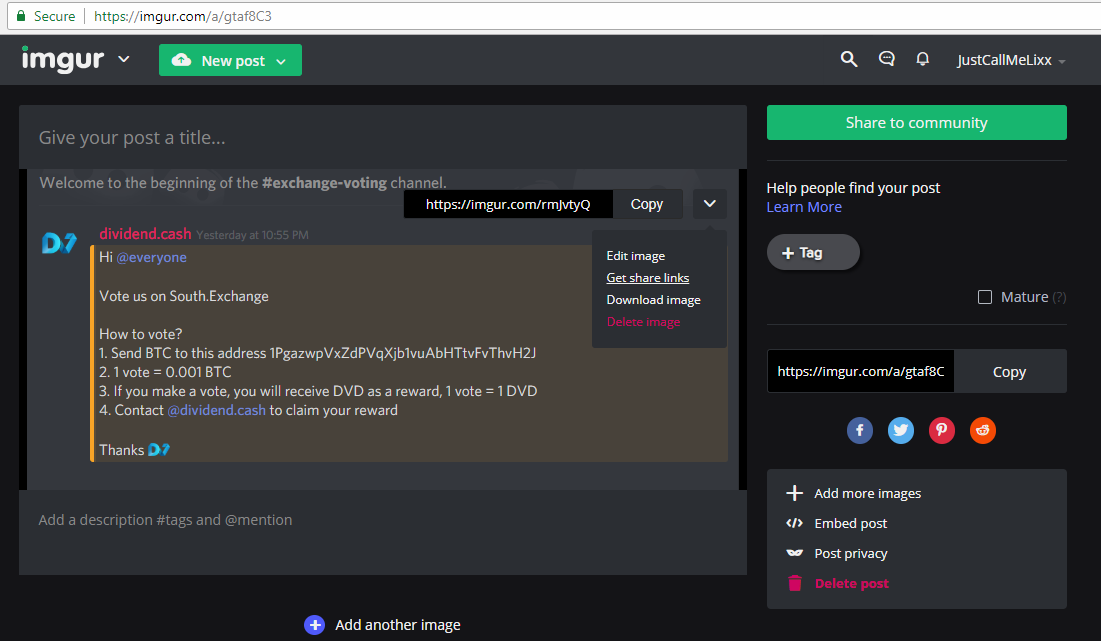1101x641 pixels.
Task: Click the Mature help question mark
Action: [x=1059, y=297]
